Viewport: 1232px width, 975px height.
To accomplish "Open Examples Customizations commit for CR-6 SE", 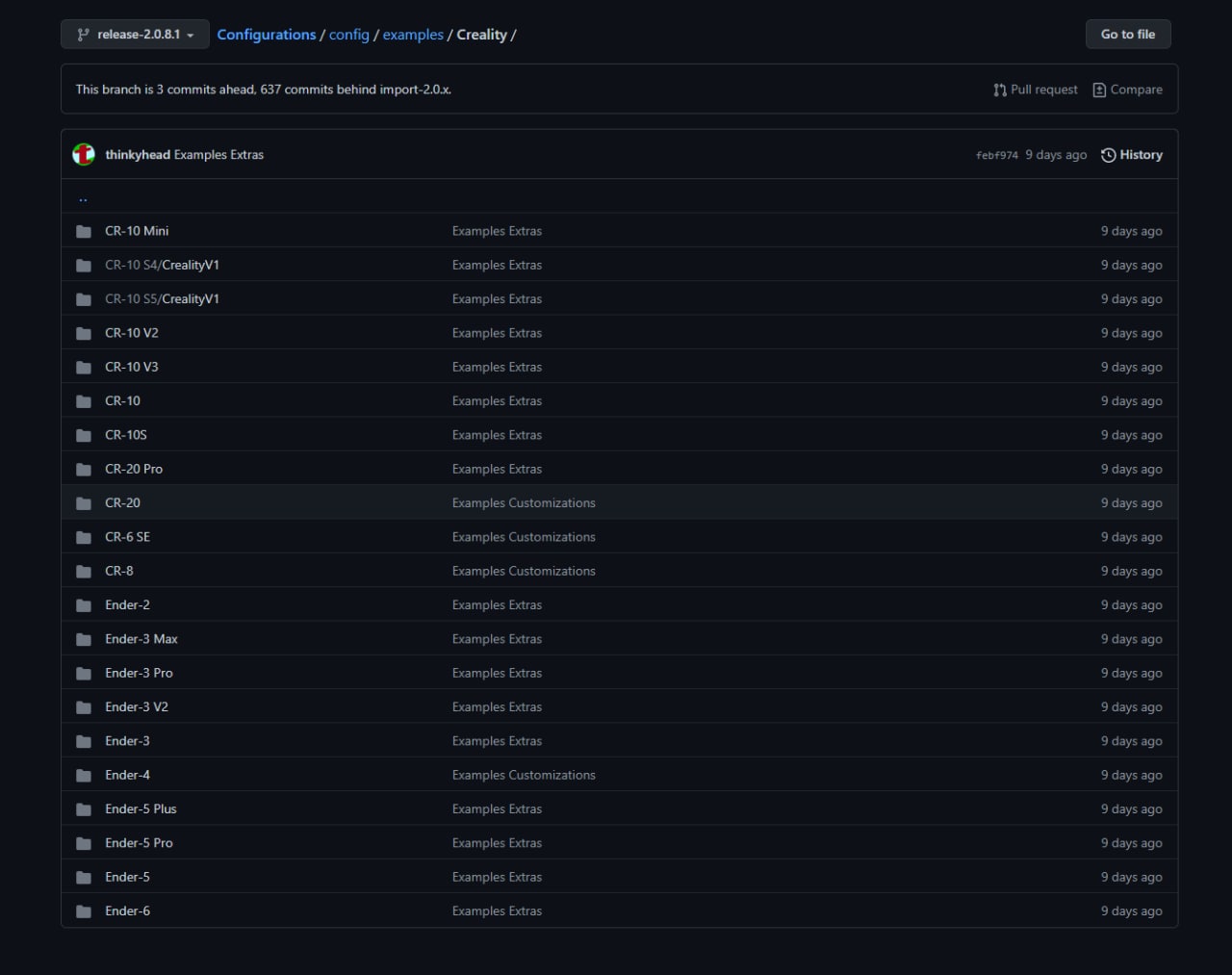I will tap(524, 537).
